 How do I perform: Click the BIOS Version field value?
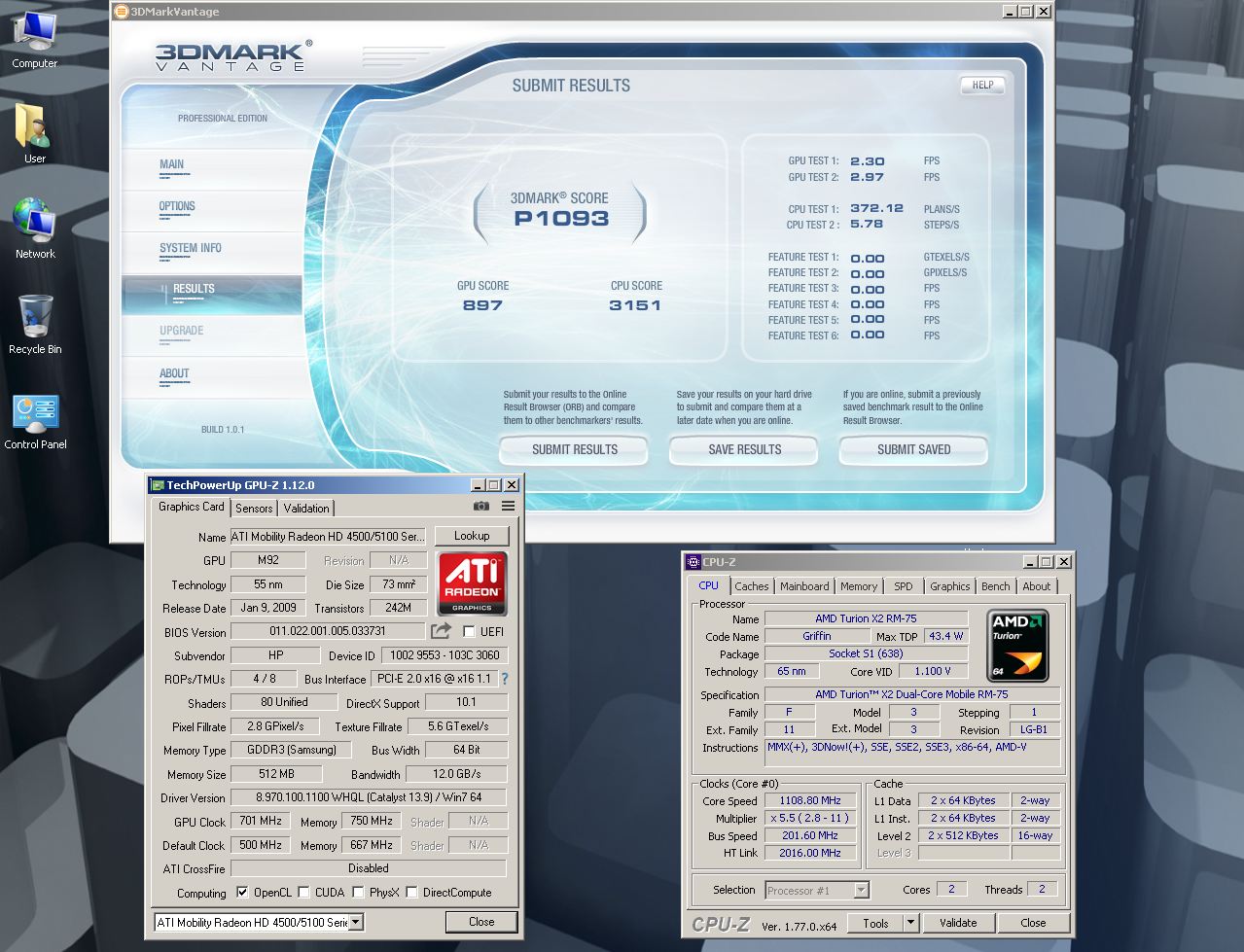point(328,631)
